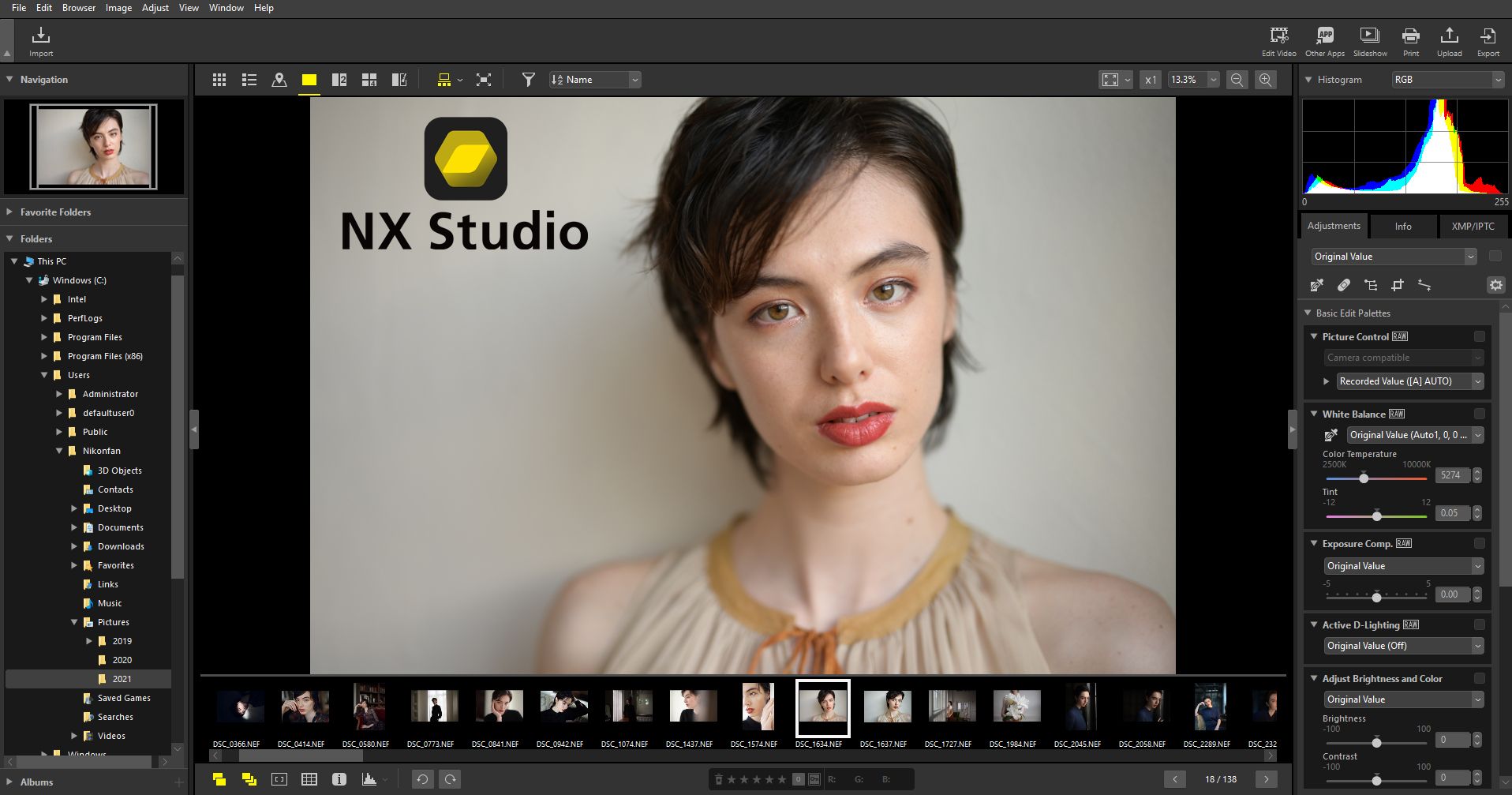
Task: Show photo information with the info icon
Action: click(x=339, y=779)
